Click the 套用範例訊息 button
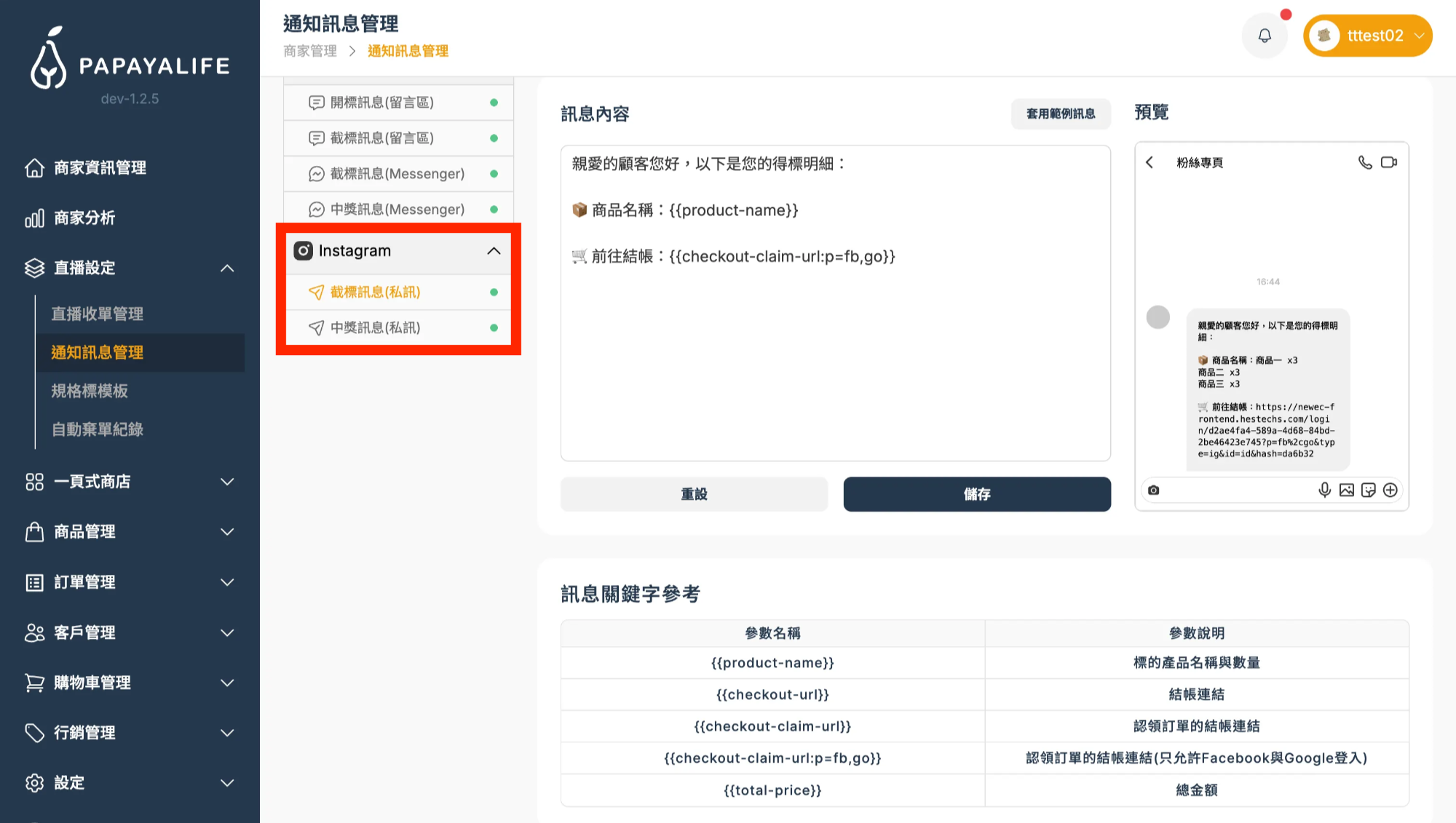The width and height of the screenshot is (1456, 823). (1060, 114)
